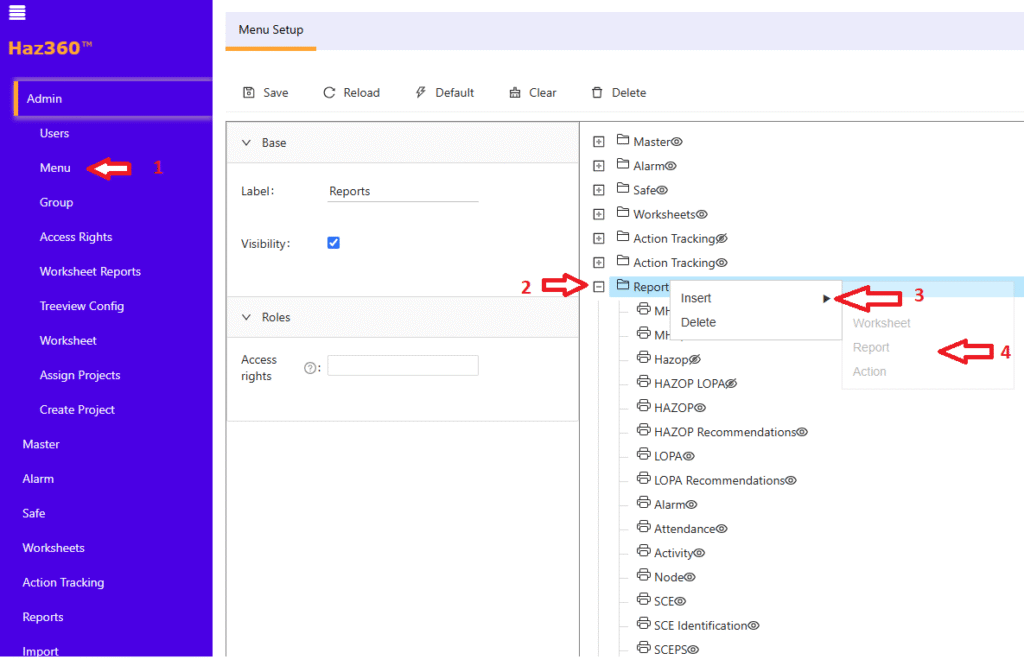This screenshot has height=666, width=1024.
Task: Select the Menu Setup tab
Action: [x=271, y=30]
